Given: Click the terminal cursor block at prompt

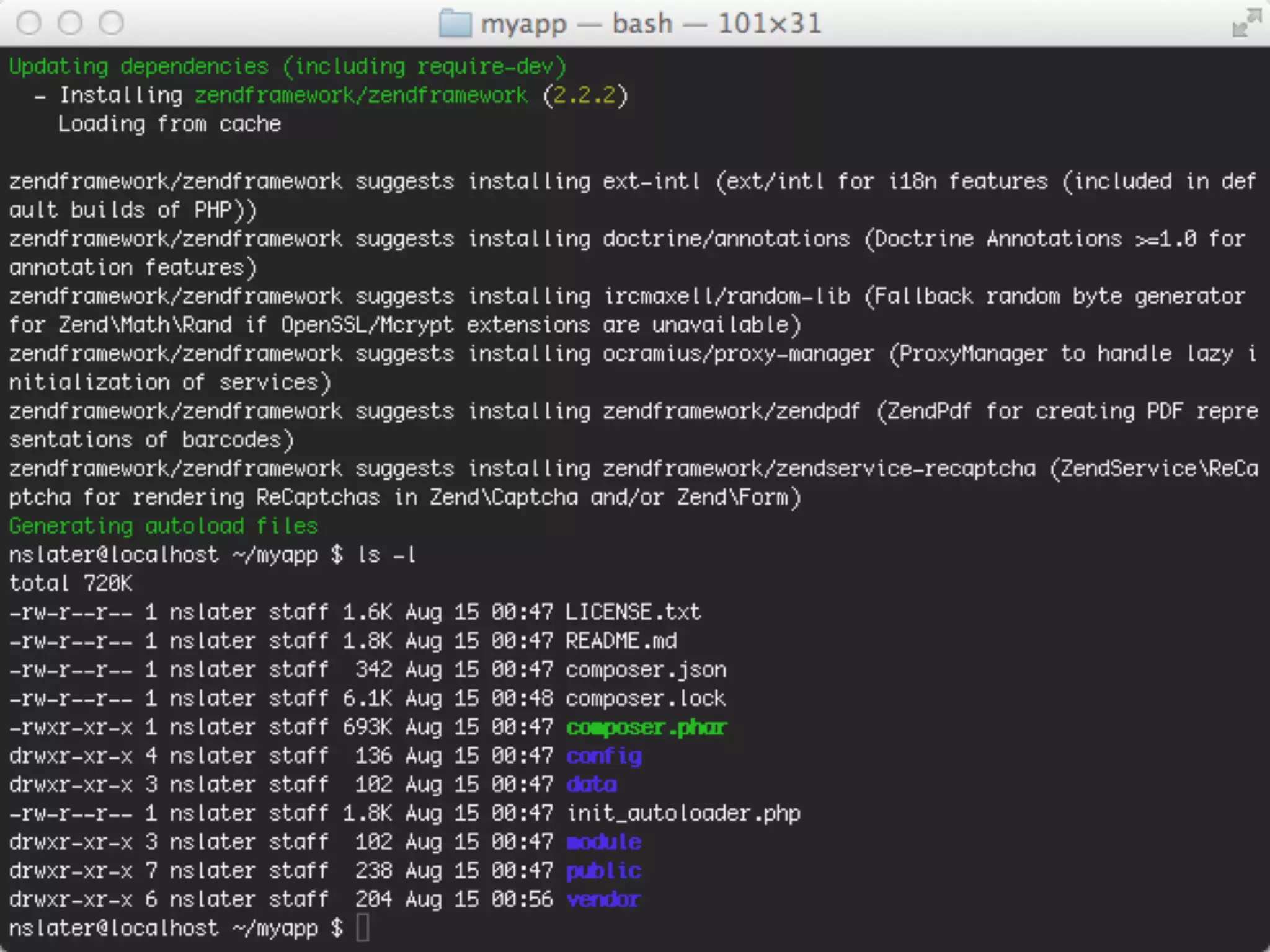Looking at the screenshot, I should (x=363, y=928).
